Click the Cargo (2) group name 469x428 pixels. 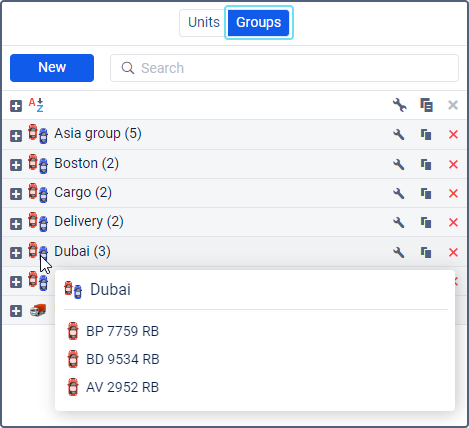pos(83,192)
